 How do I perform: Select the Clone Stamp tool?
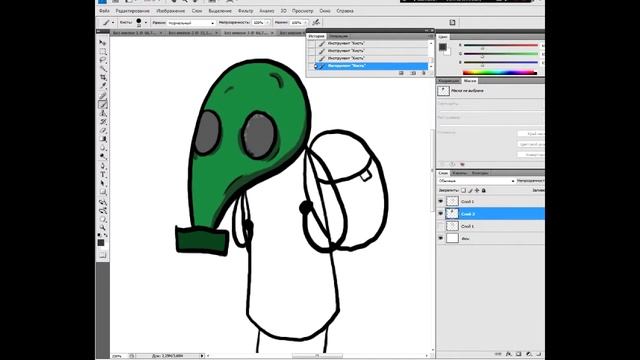(102, 113)
